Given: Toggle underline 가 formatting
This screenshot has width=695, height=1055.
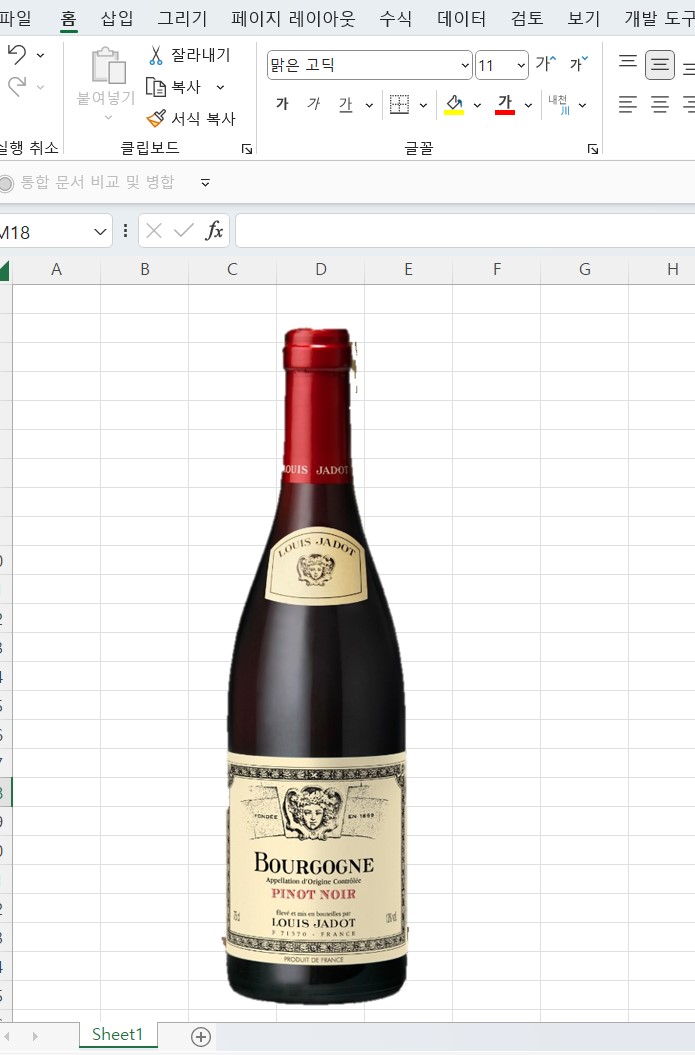Looking at the screenshot, I should tap(345, 104).
